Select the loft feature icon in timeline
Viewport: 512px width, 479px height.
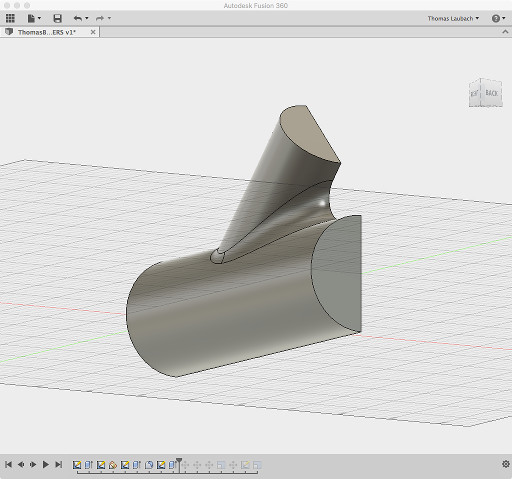pos(113,465)
